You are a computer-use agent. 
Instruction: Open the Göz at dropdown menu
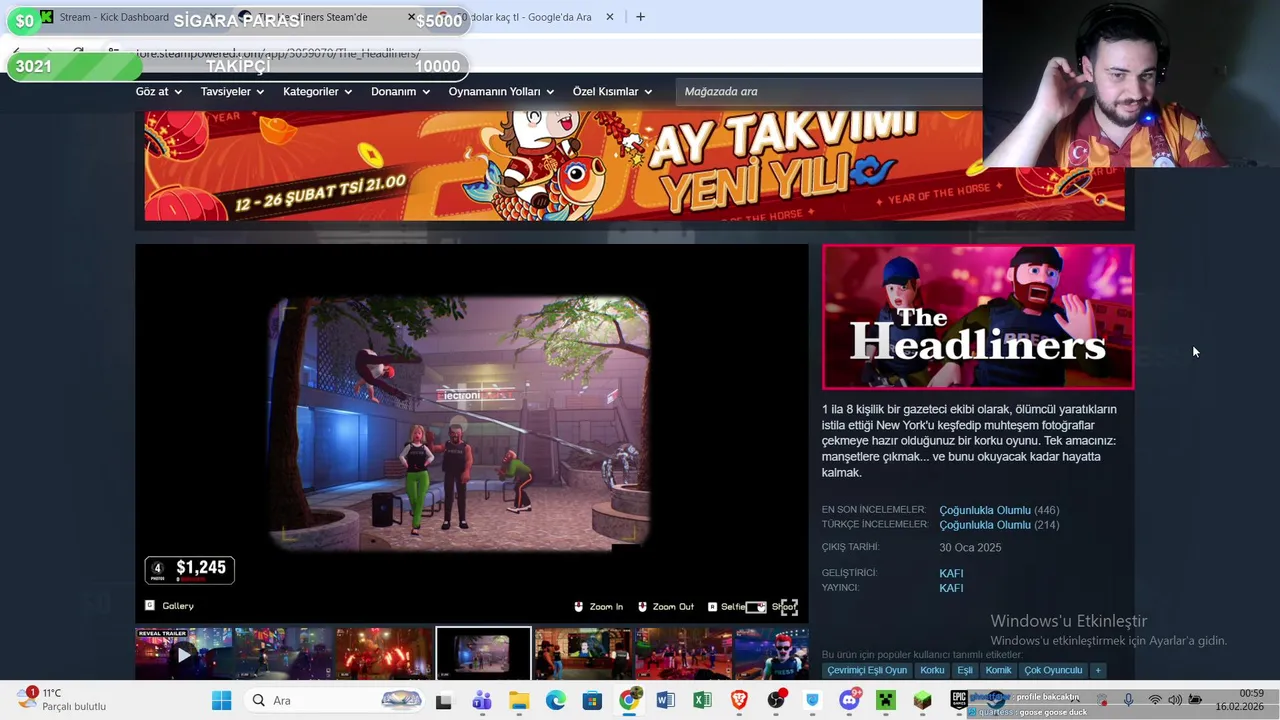[158, 91]
